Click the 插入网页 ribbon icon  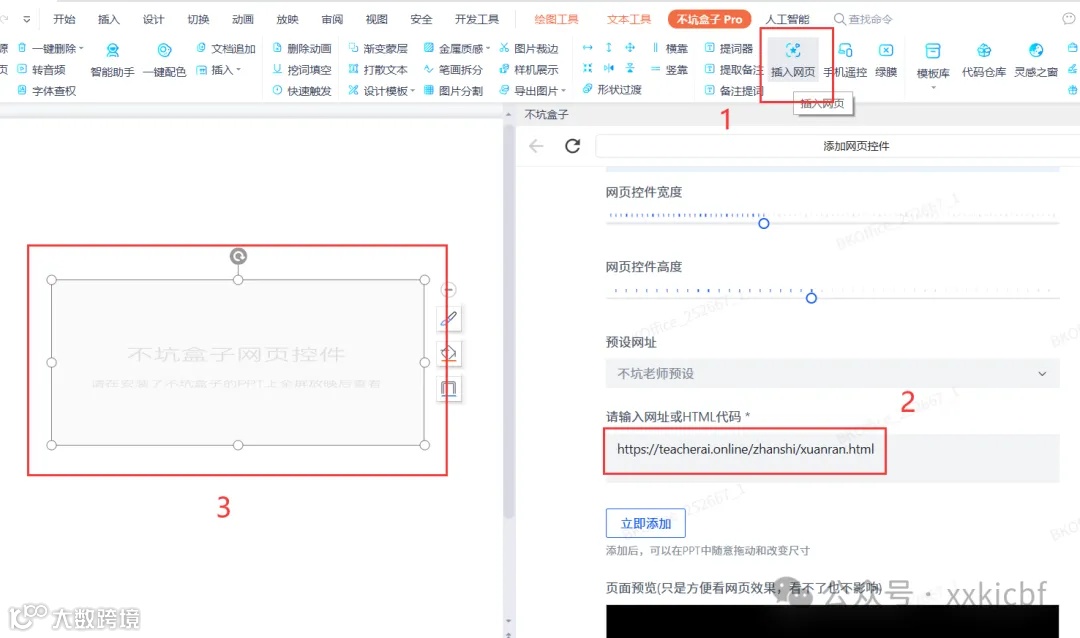tap(793, 50)
